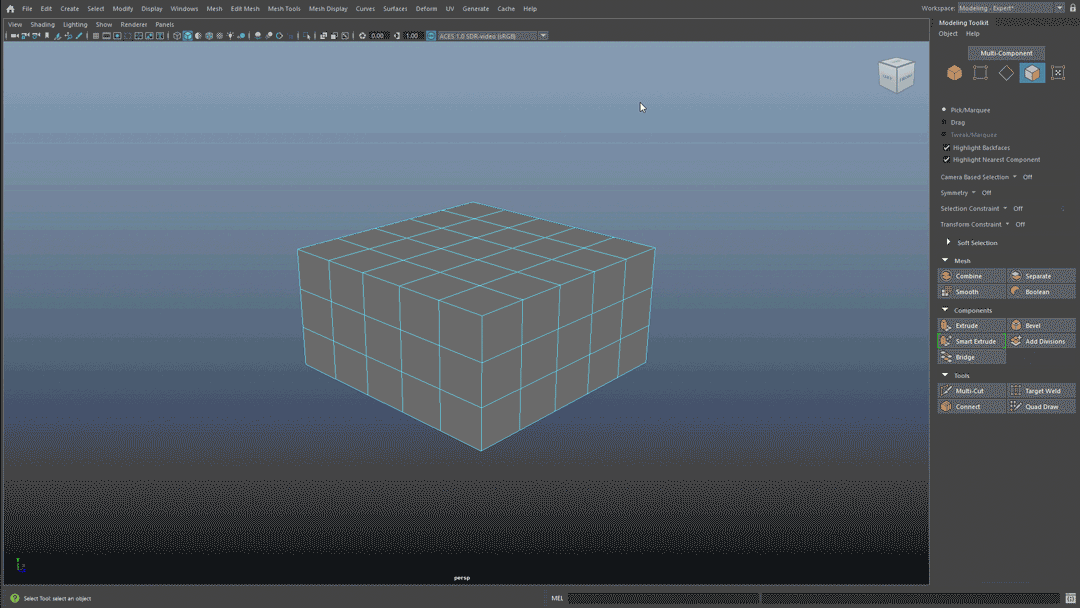
Task: Open the Workspace dropdown
Action: pyautogui.click(x=1011, y=8)
